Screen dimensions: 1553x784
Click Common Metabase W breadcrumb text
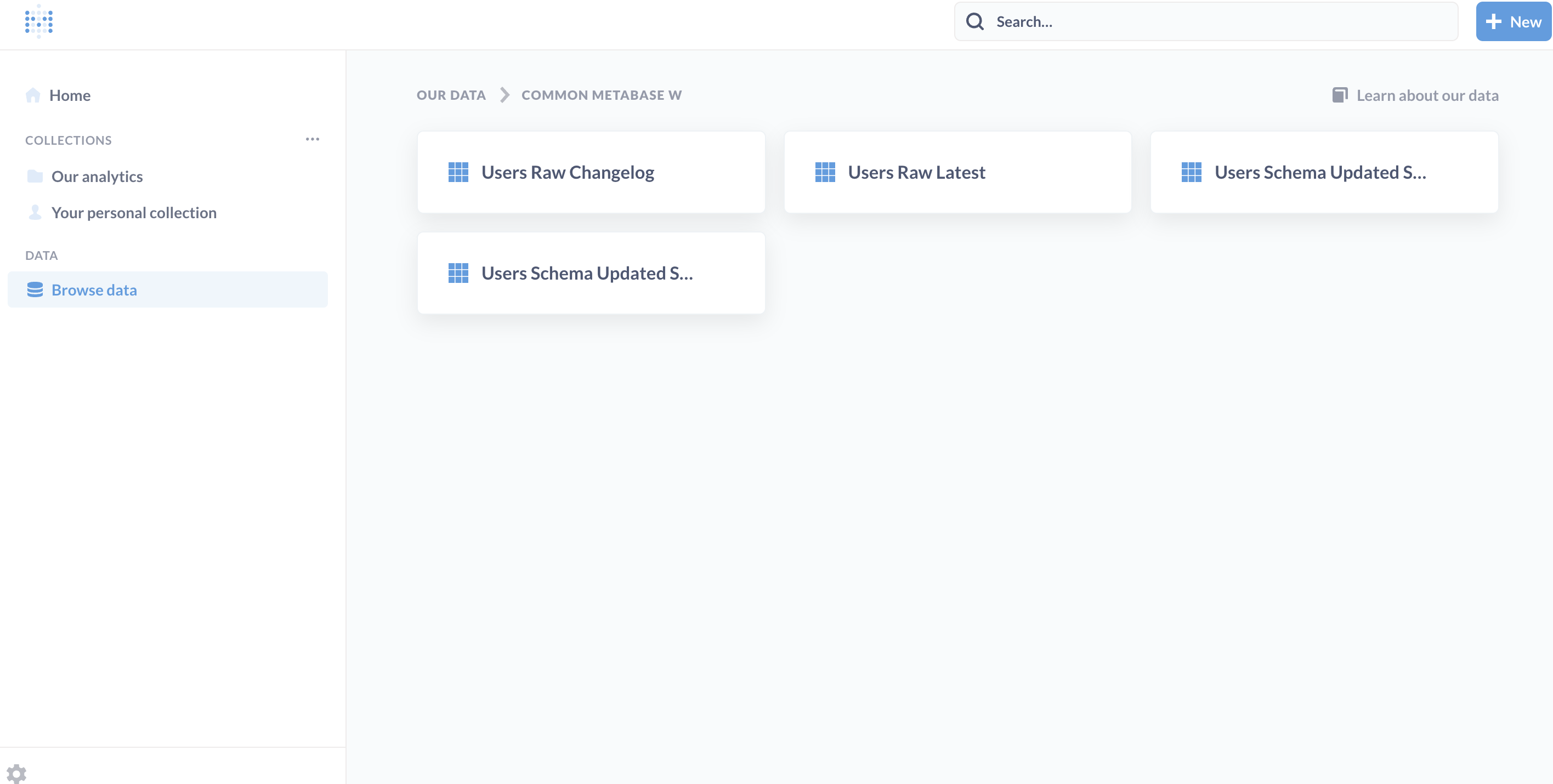click(601, 95)
